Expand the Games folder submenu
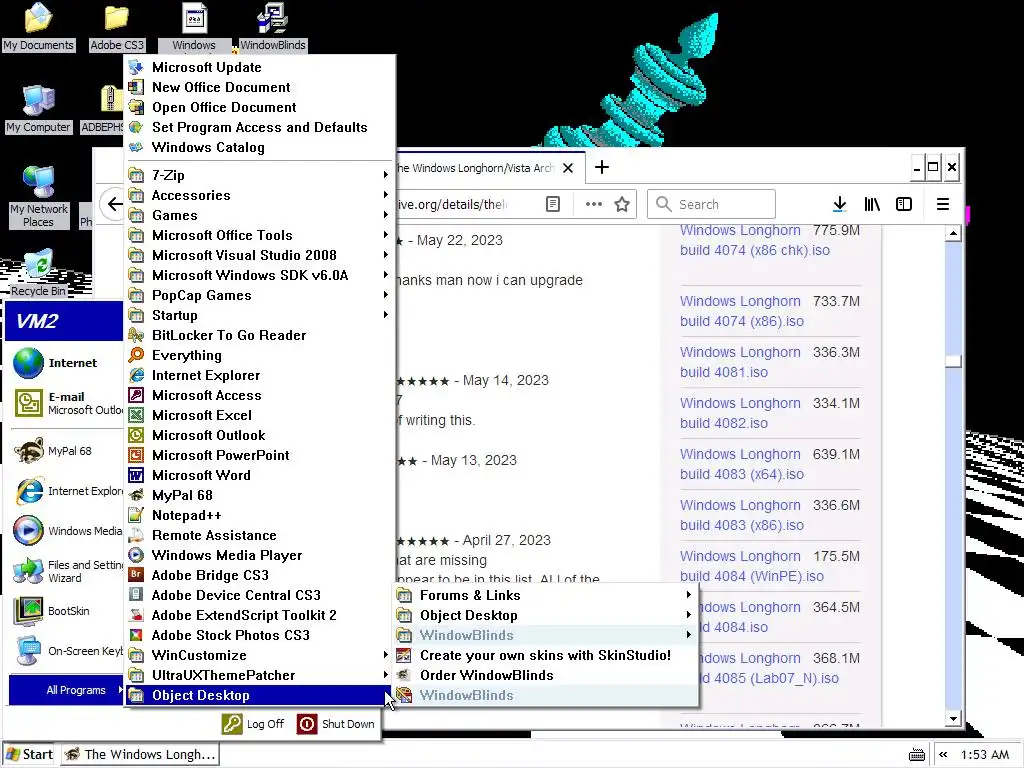The height and width of the screenshot is (768, 1024). point(259,215)
